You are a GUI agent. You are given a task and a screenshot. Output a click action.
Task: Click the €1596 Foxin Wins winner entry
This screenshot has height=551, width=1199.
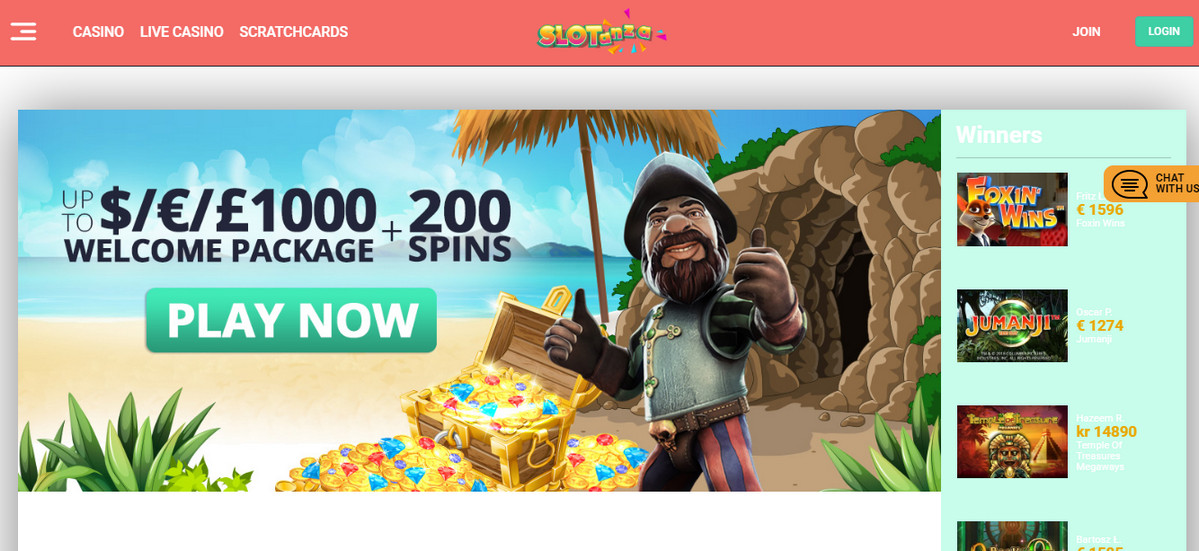pyautogui.click(x=1100, y=209)
